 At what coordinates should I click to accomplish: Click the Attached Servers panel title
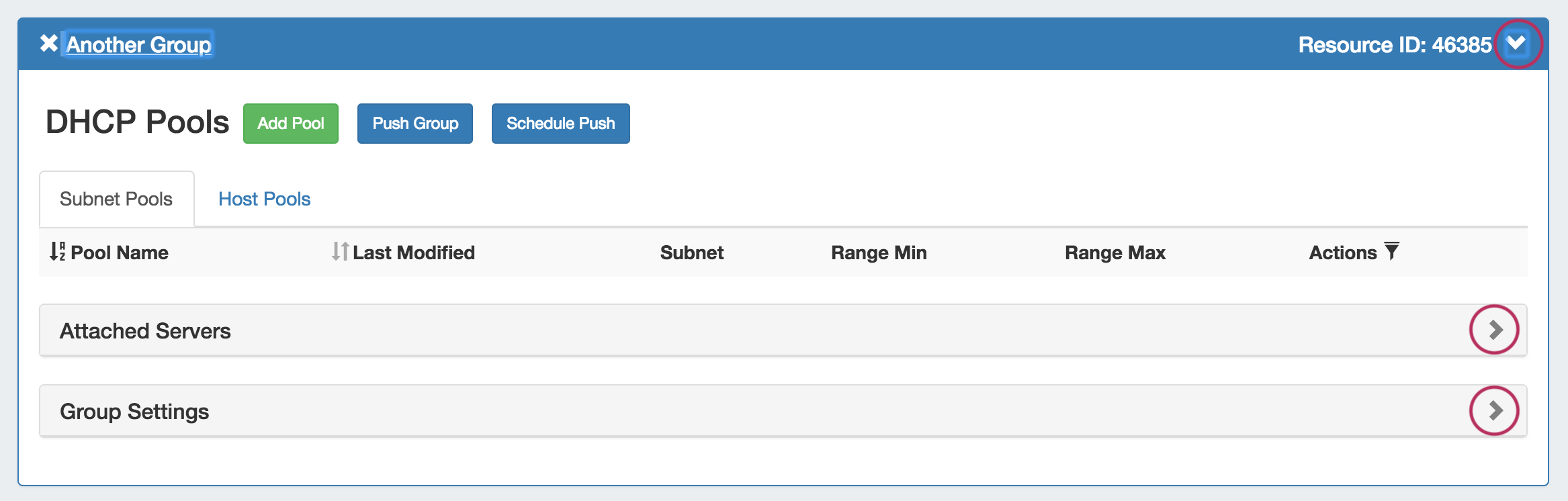pos(145,331)
